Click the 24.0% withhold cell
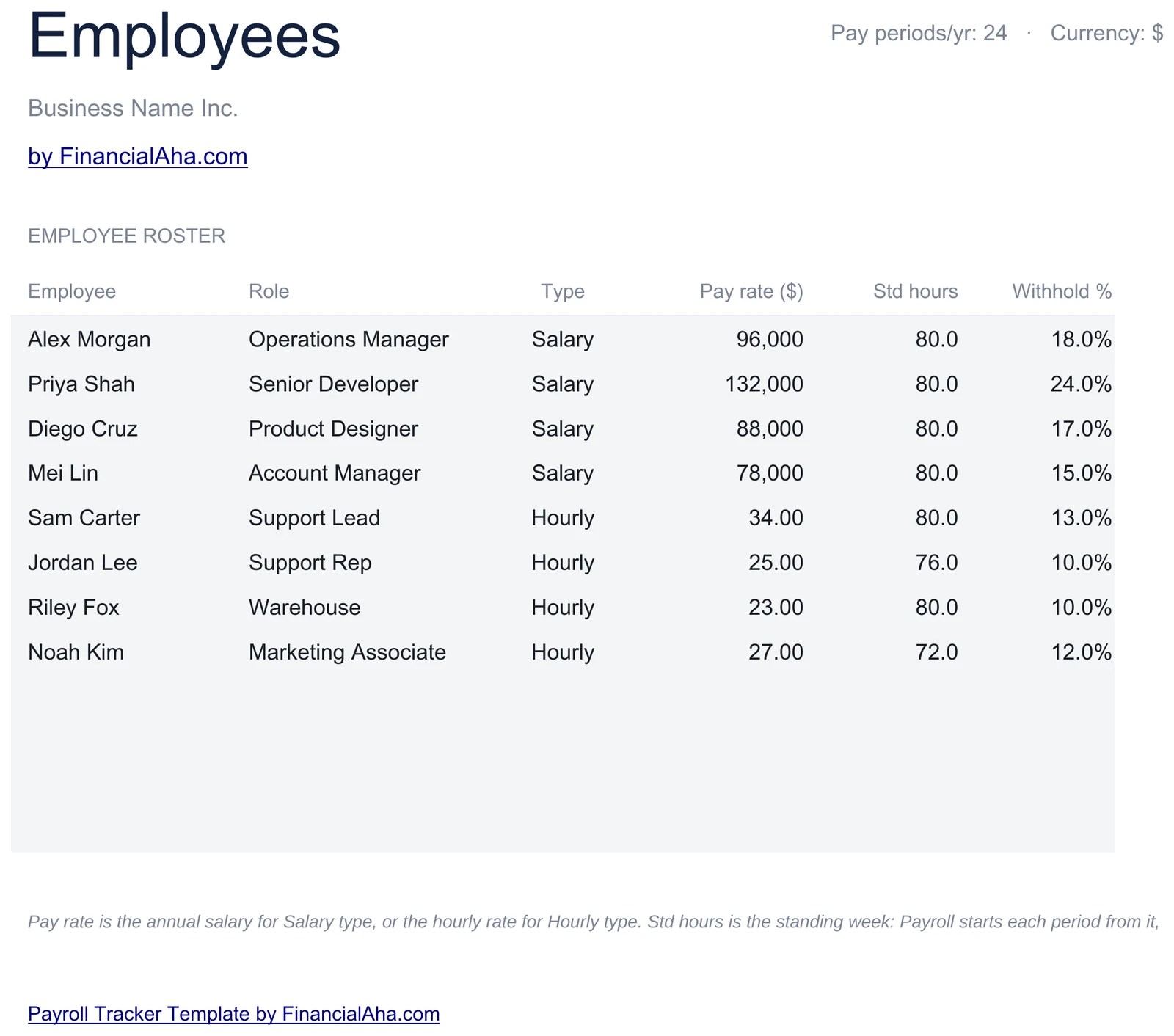Image resolution: width=1174 pixels, height=1036 pixels. coord(1082,384)
